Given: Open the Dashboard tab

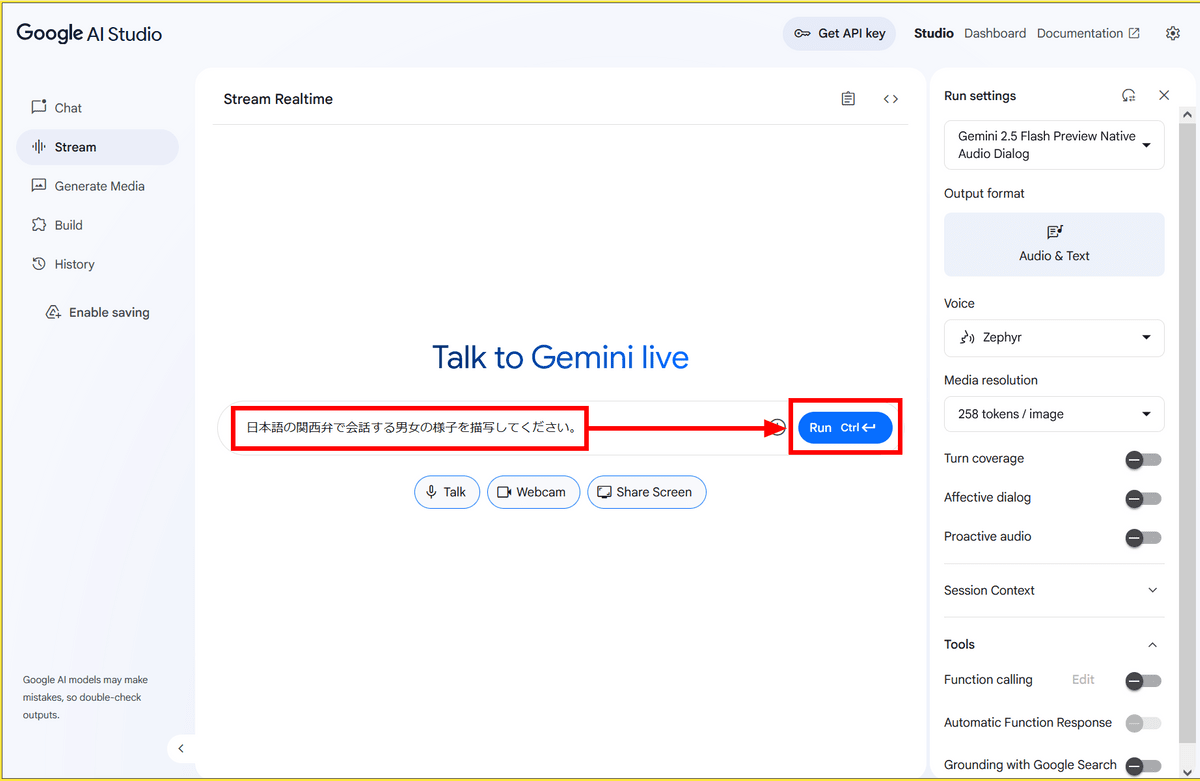Looking at the screenshot, I should 995,33.
